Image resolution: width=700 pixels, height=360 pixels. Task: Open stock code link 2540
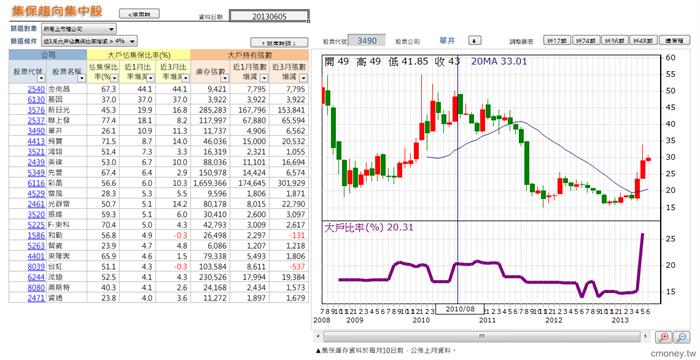click(x=36, y=89)
